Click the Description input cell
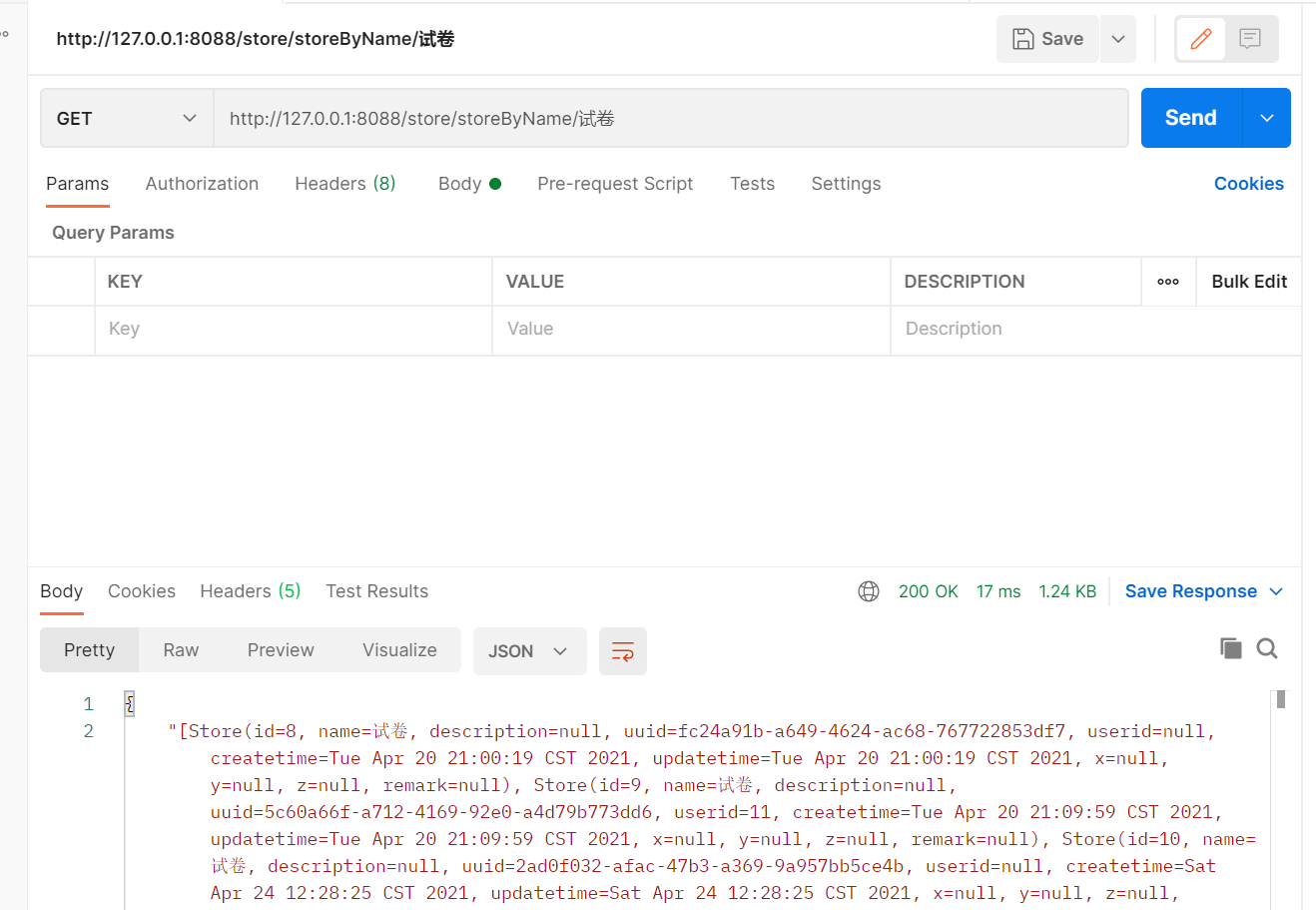This screenshot has width=1316, height=910. click(x=1095, y=330)
